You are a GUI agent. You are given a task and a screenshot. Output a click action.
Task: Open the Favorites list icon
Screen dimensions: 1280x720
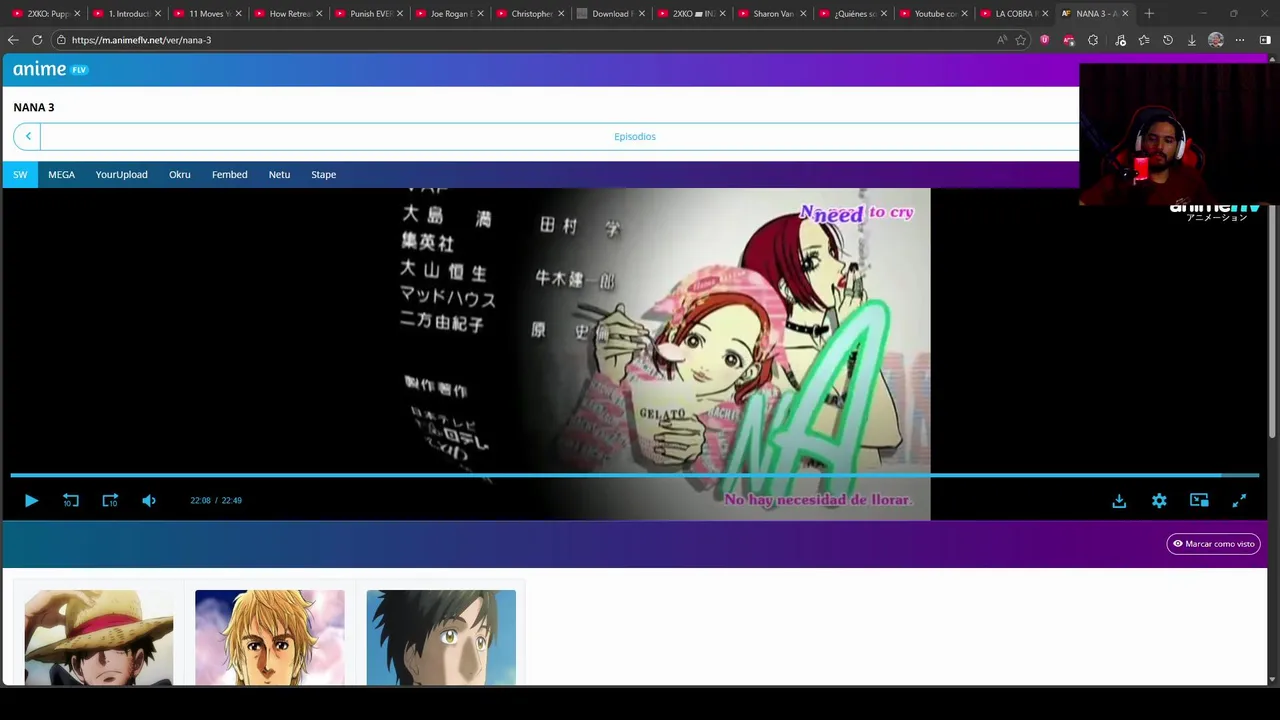[x=1143, y=40]
